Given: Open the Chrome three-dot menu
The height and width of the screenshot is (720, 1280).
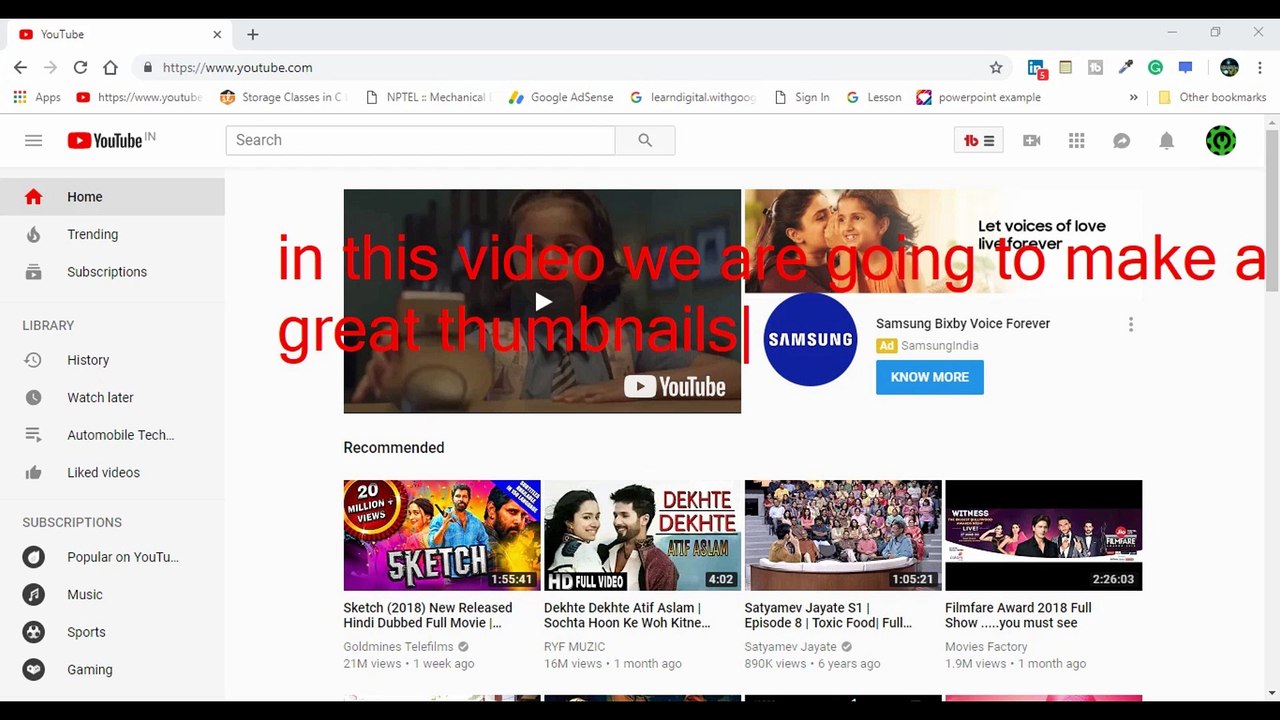Looking at the screenshot, I should click(1259, 68).
